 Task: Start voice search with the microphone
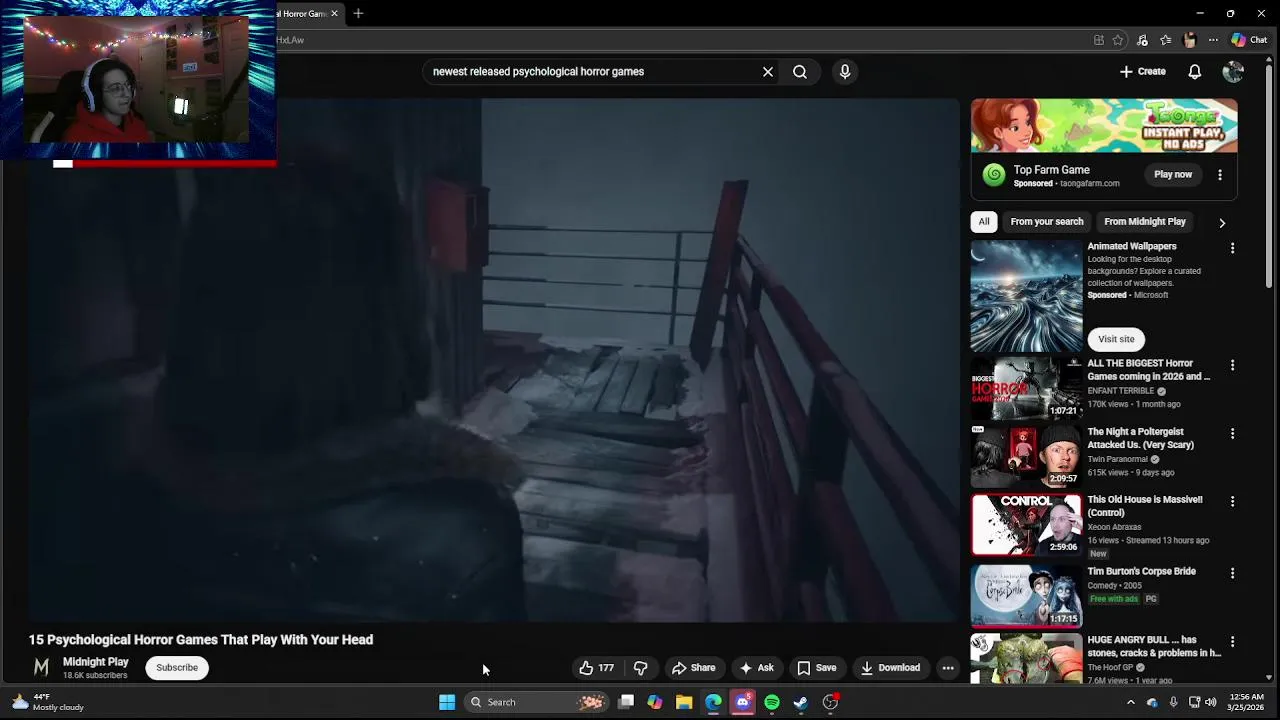[x=845, y=72]
